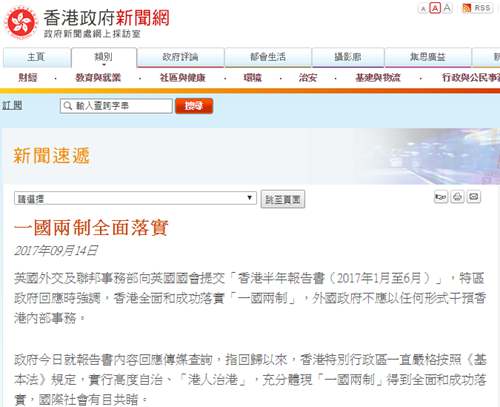Email this article via envelope icon

474,197
